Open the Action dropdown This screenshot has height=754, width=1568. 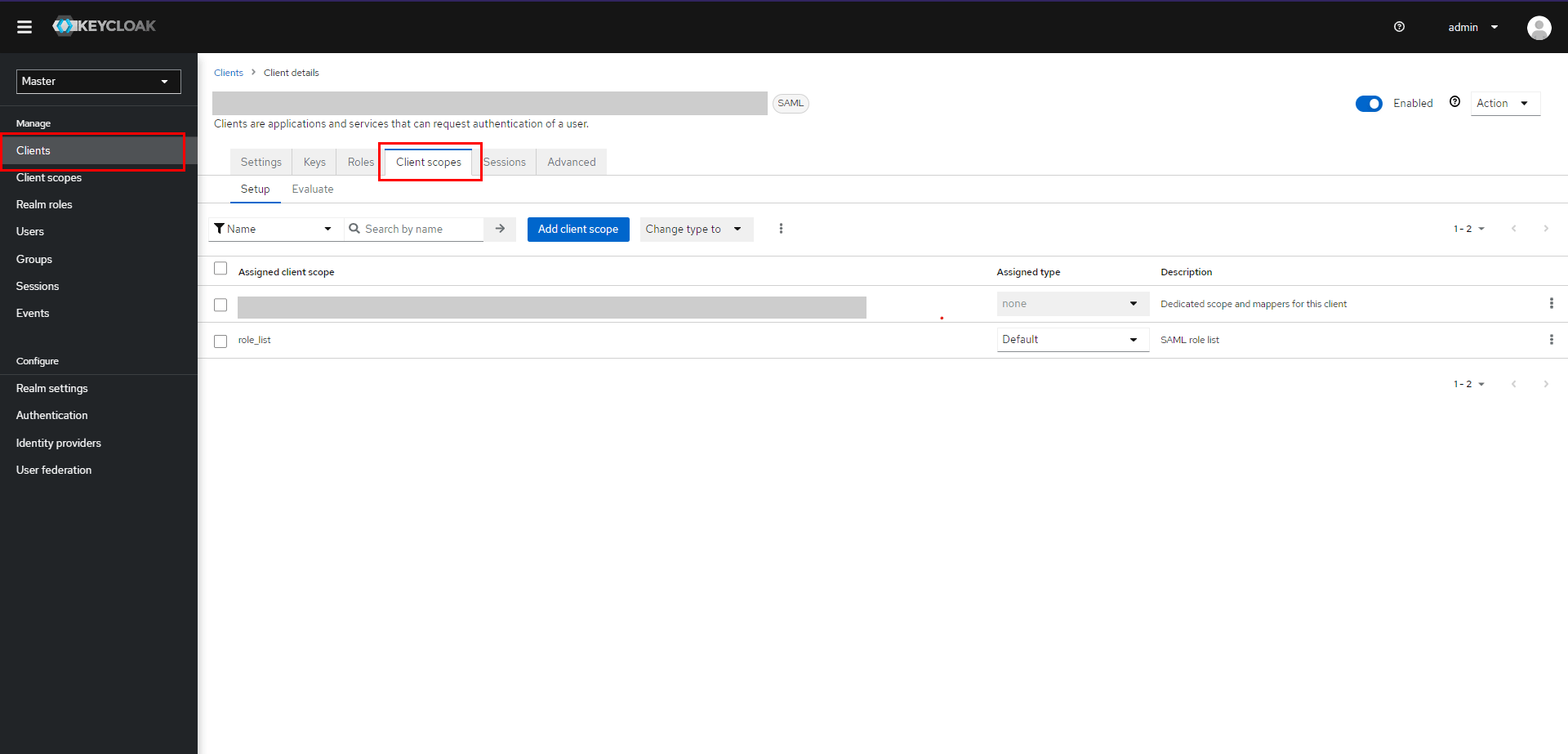click(x=1504, y=103)
